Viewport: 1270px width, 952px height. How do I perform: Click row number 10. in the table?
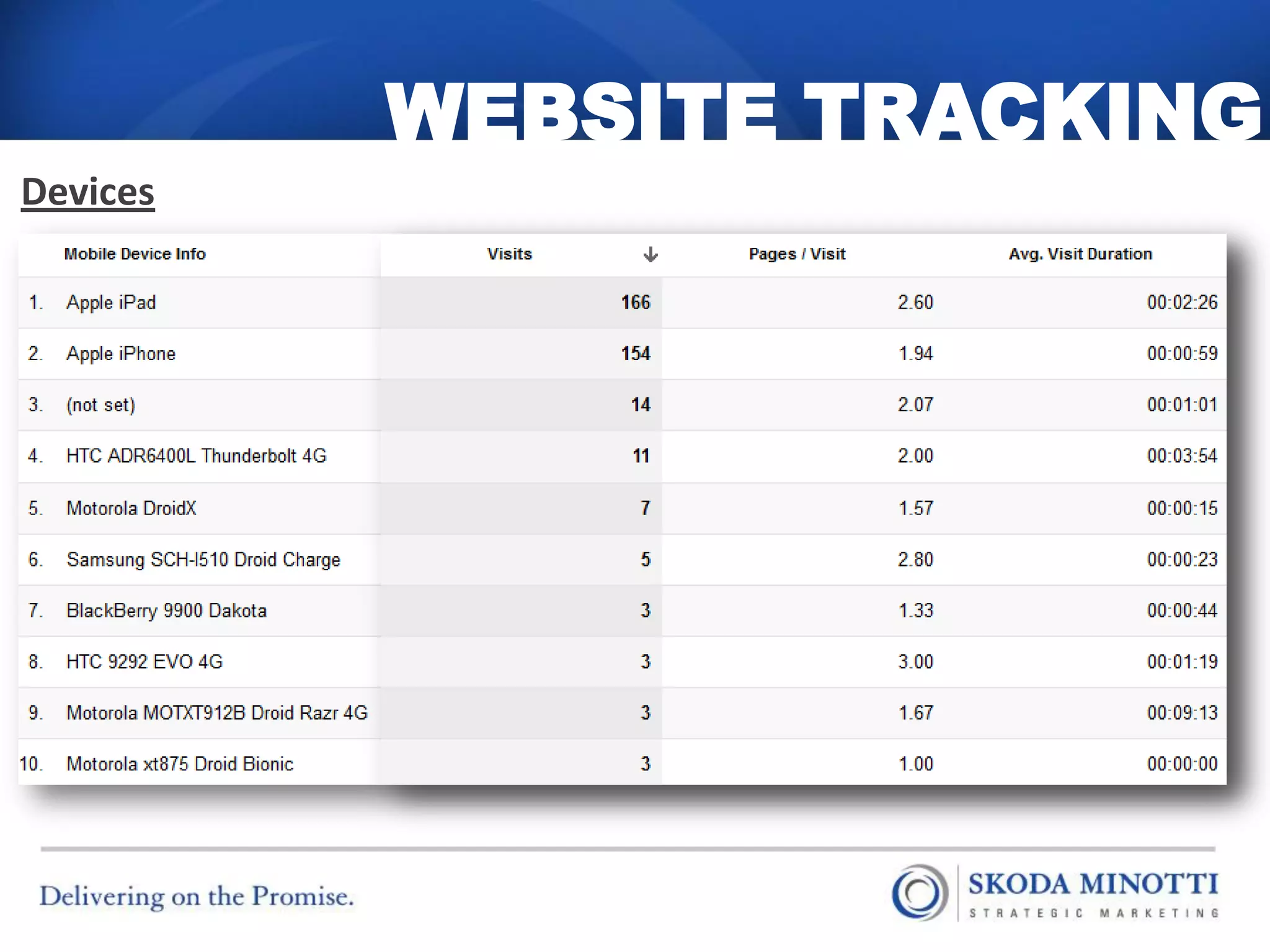point(31,764)
